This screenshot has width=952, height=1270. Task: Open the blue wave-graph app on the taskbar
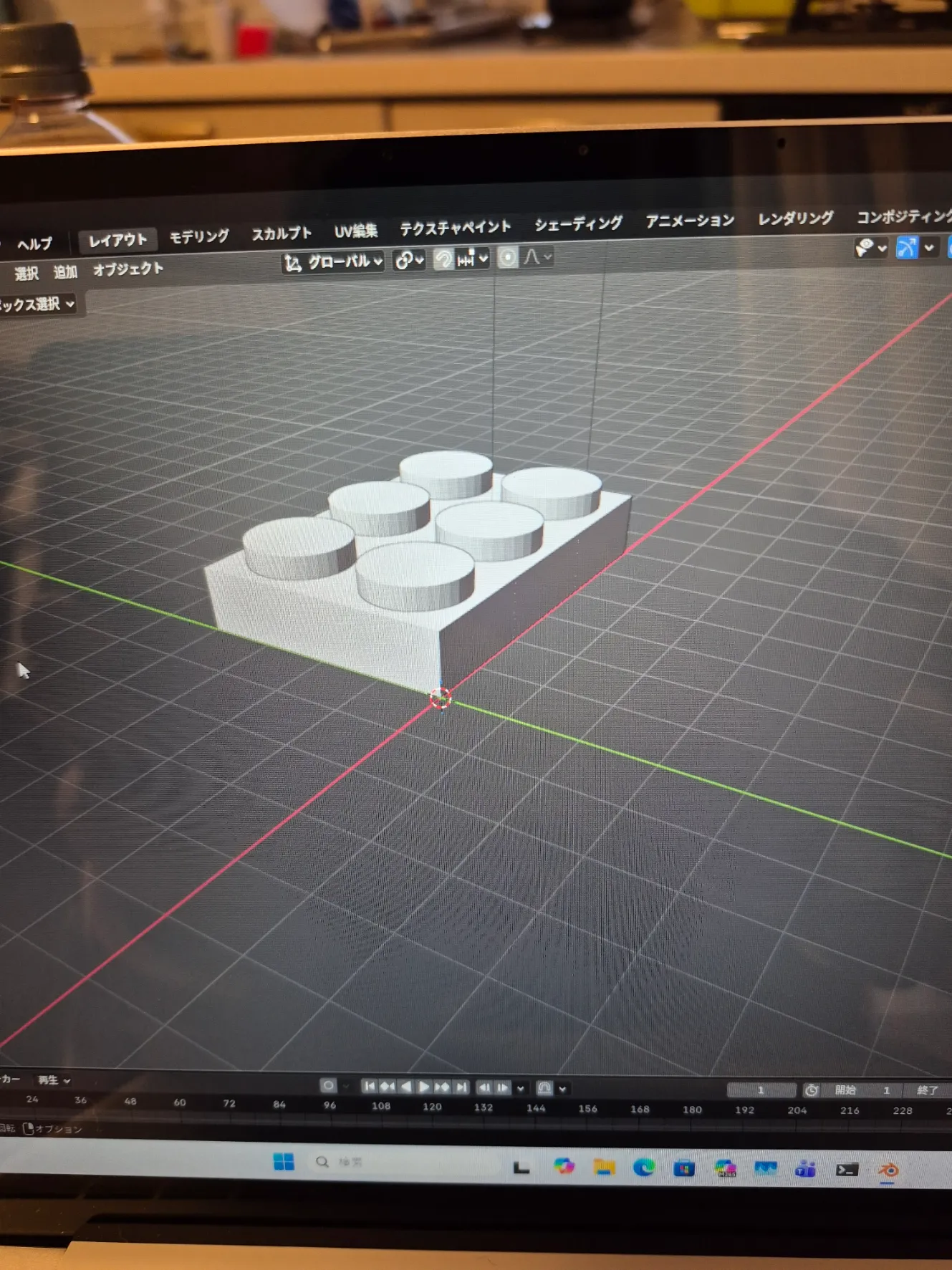coord(765,1169)
